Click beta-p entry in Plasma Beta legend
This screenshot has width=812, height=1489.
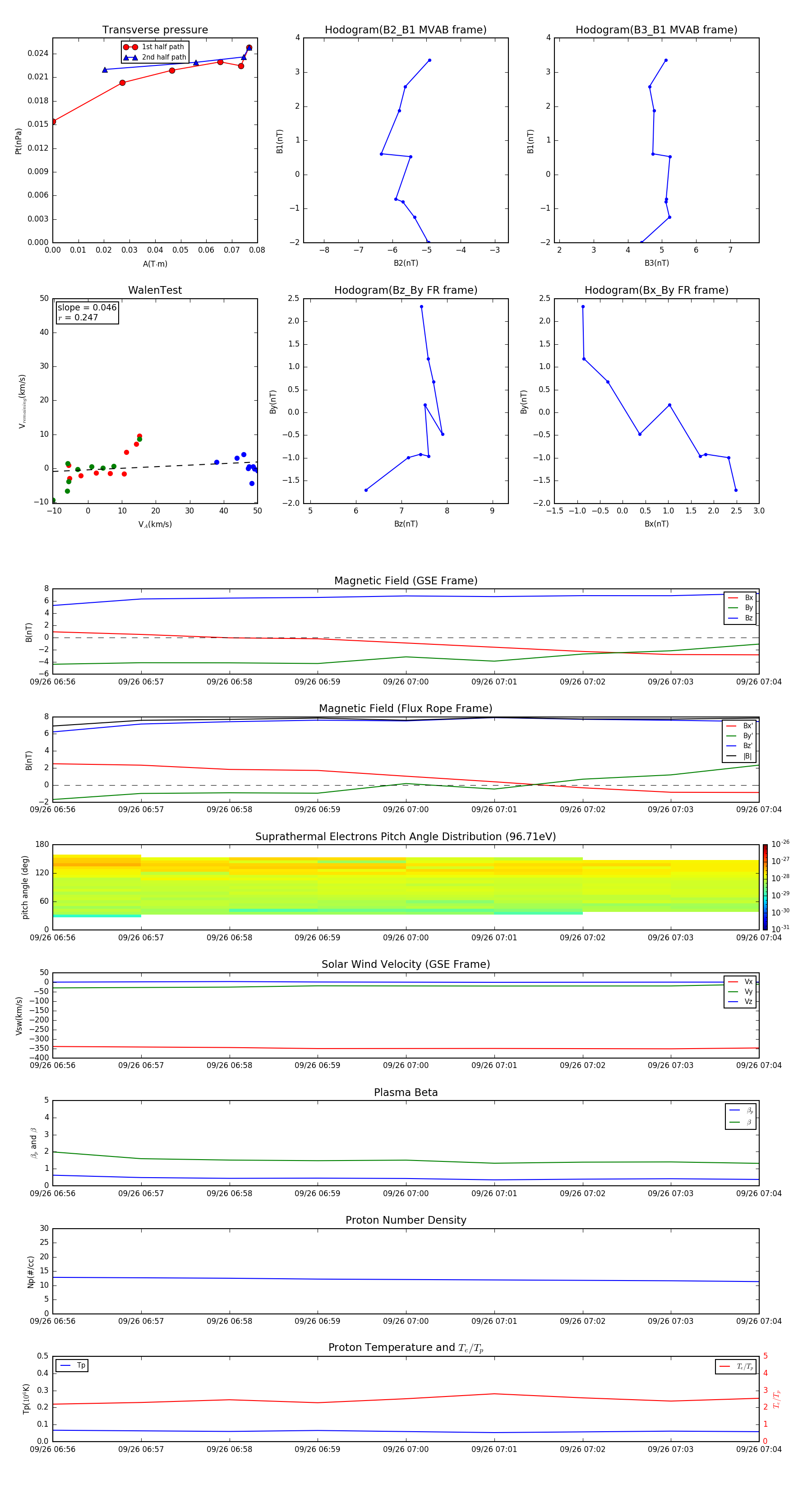pyautogui.click(x=741, y=1110)
